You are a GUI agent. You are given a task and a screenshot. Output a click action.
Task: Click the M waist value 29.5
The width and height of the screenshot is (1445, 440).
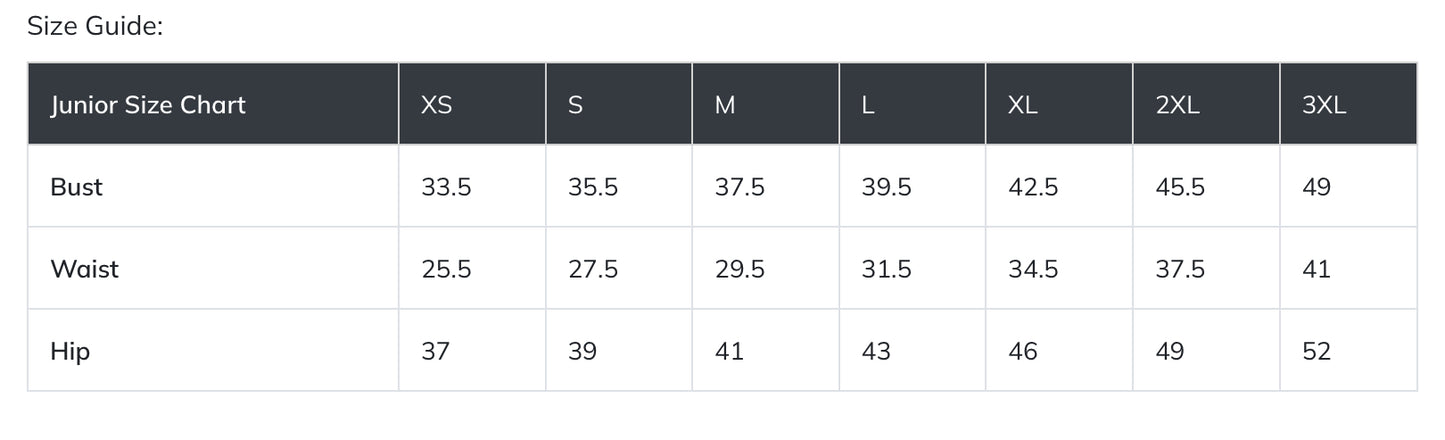[x=739, y=269]
